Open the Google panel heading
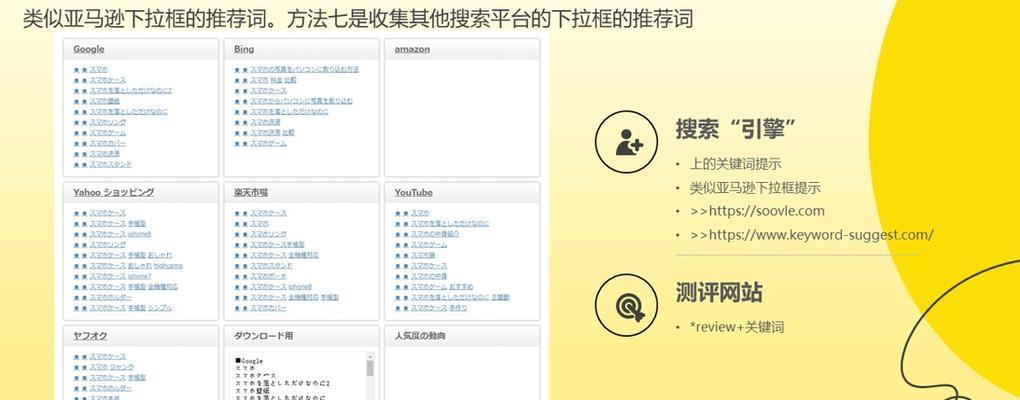The width and height of the screenshot is (1020, 400). click(x=88, y=49)
